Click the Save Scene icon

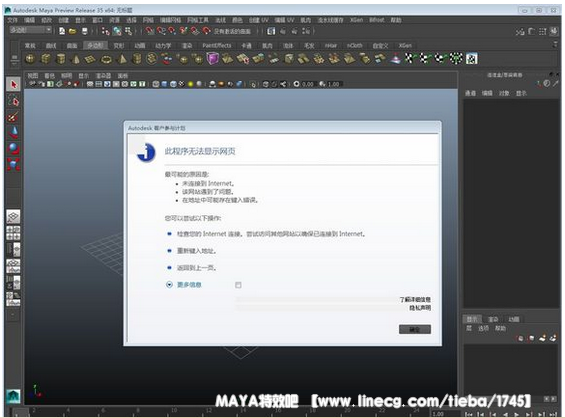[x=84, y=31]
